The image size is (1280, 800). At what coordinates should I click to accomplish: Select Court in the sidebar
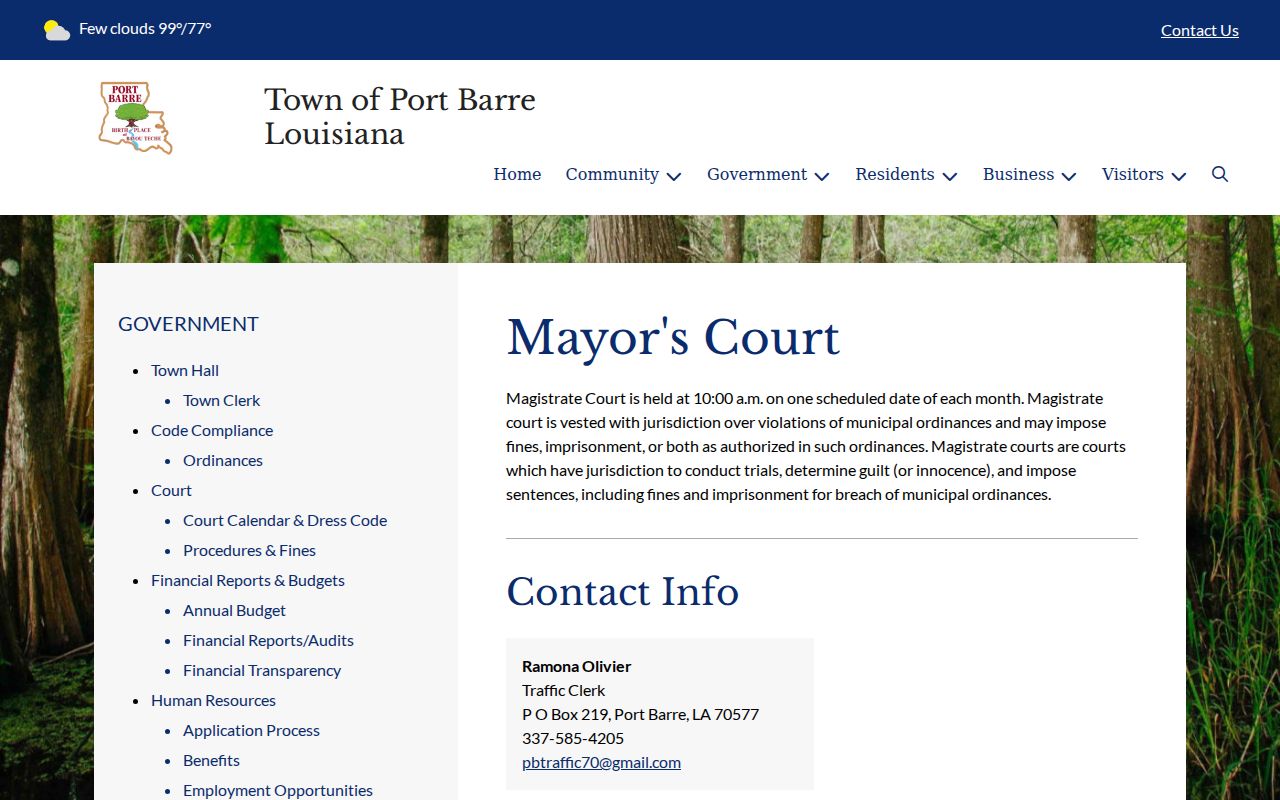pyautogui.click(x=171, y=490)
